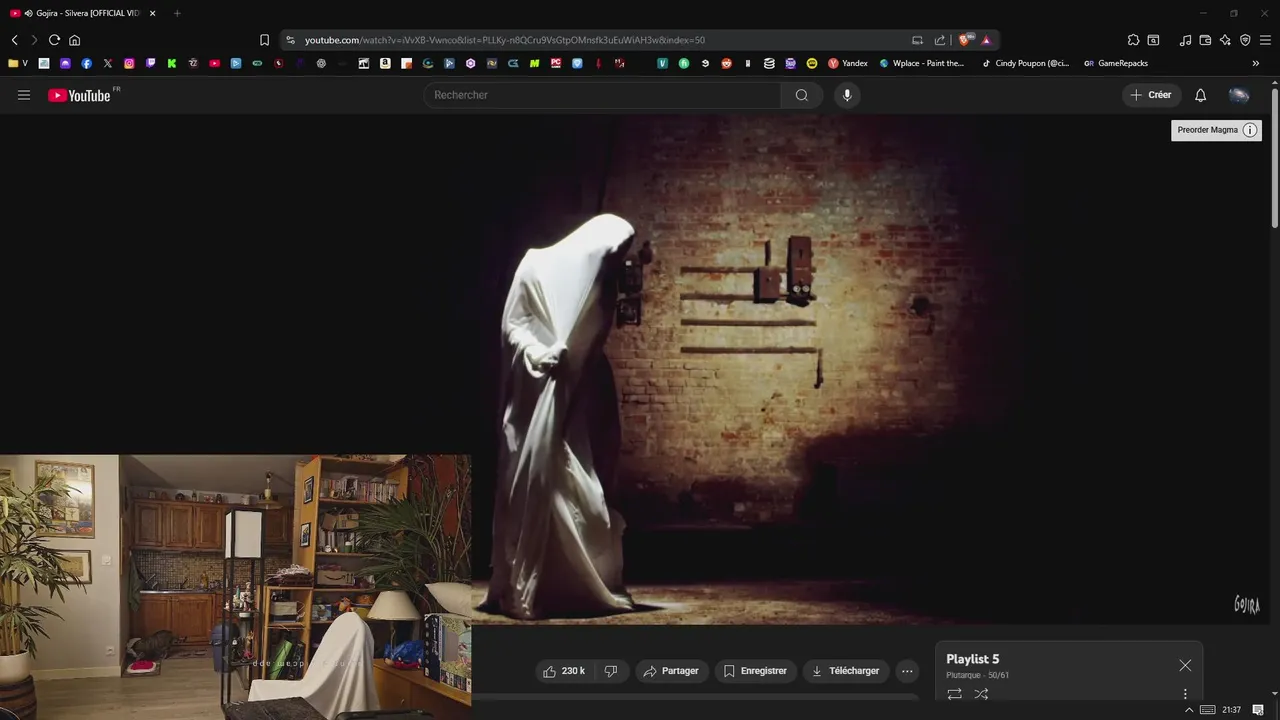
Task: Go back in browser history
Action: tap(14, 40)
